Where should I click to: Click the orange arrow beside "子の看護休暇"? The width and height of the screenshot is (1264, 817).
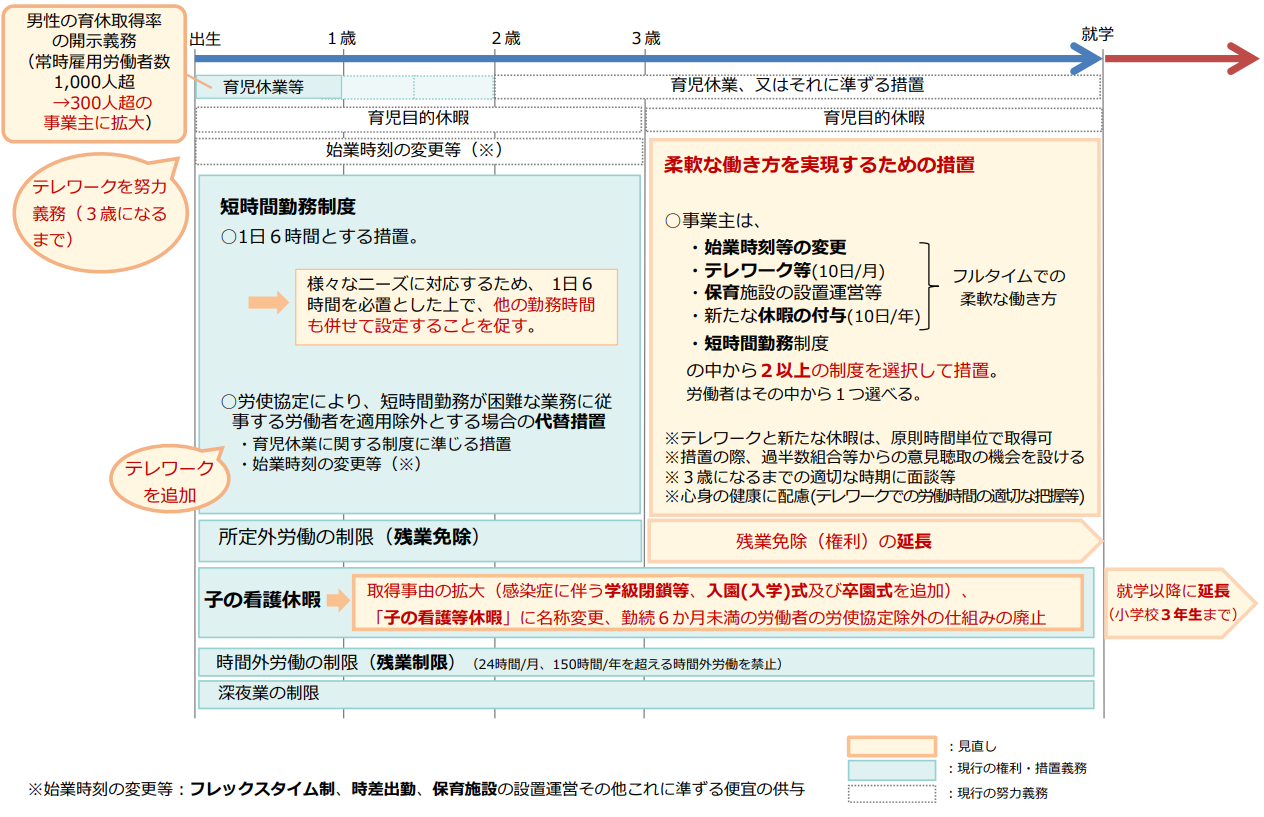(338, 600)
